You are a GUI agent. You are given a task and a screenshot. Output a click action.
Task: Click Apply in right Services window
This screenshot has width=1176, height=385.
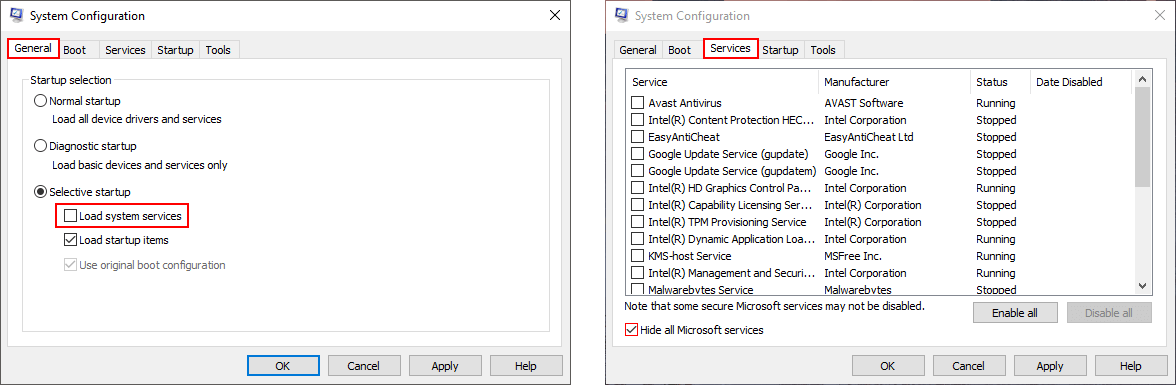[1050, 366]
